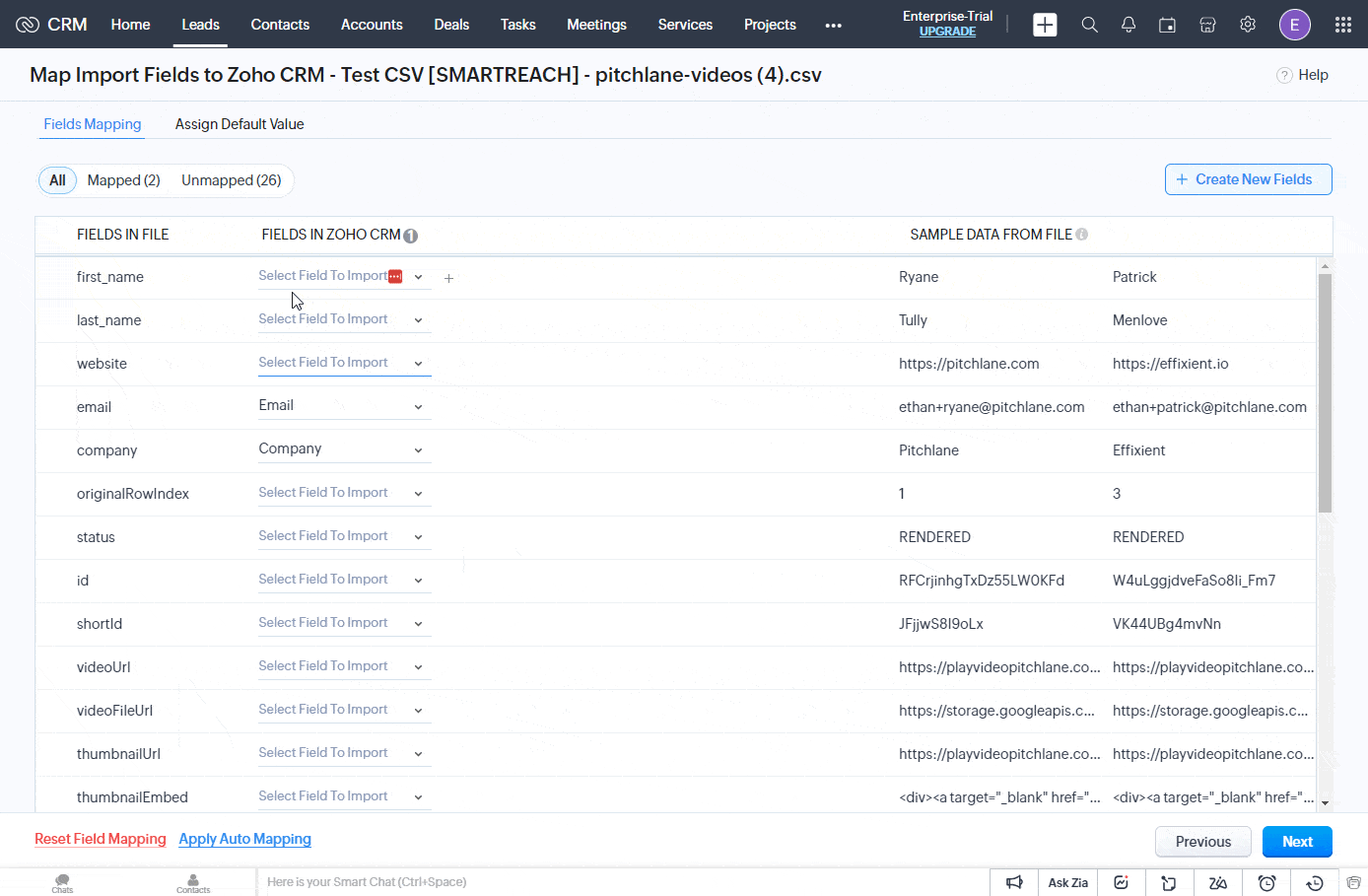
Task: Open the quick create plus icon
Action: pyautogui.click(x=1045, y=25)
